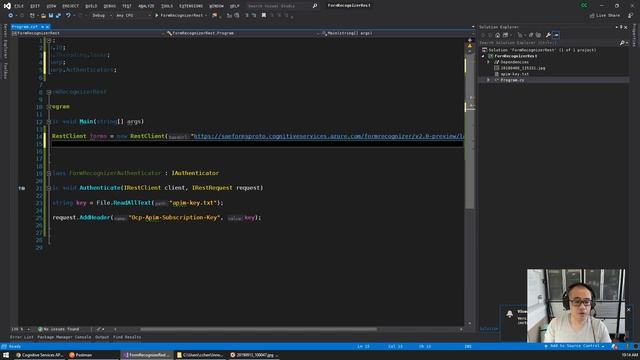Open the Any CPU platform dropdown
Image resolution: width=640 pixels, height=360 pixels.
[133, 16]
